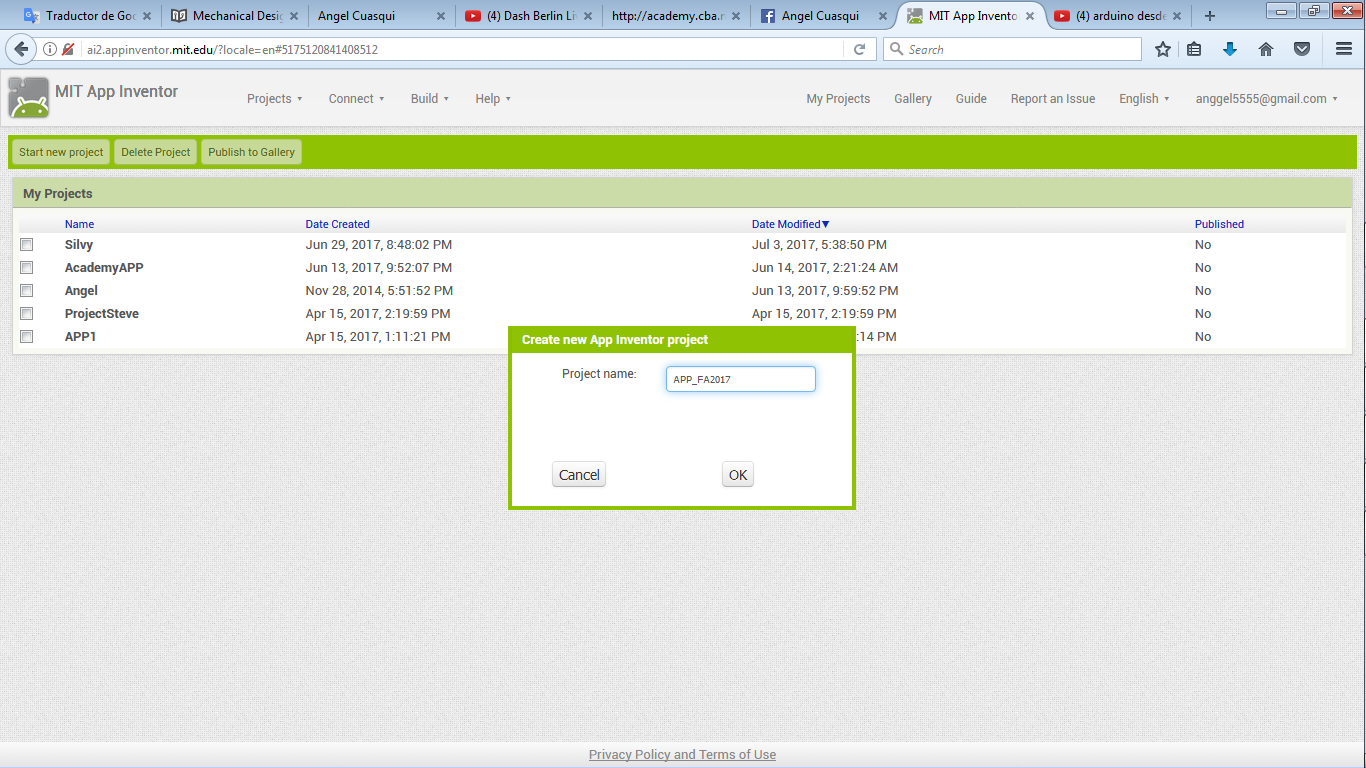Image resolution: width=1366 pixels, height=768 pixels.
Task: Sort projects by Date Created header
Action: (337, 224)
